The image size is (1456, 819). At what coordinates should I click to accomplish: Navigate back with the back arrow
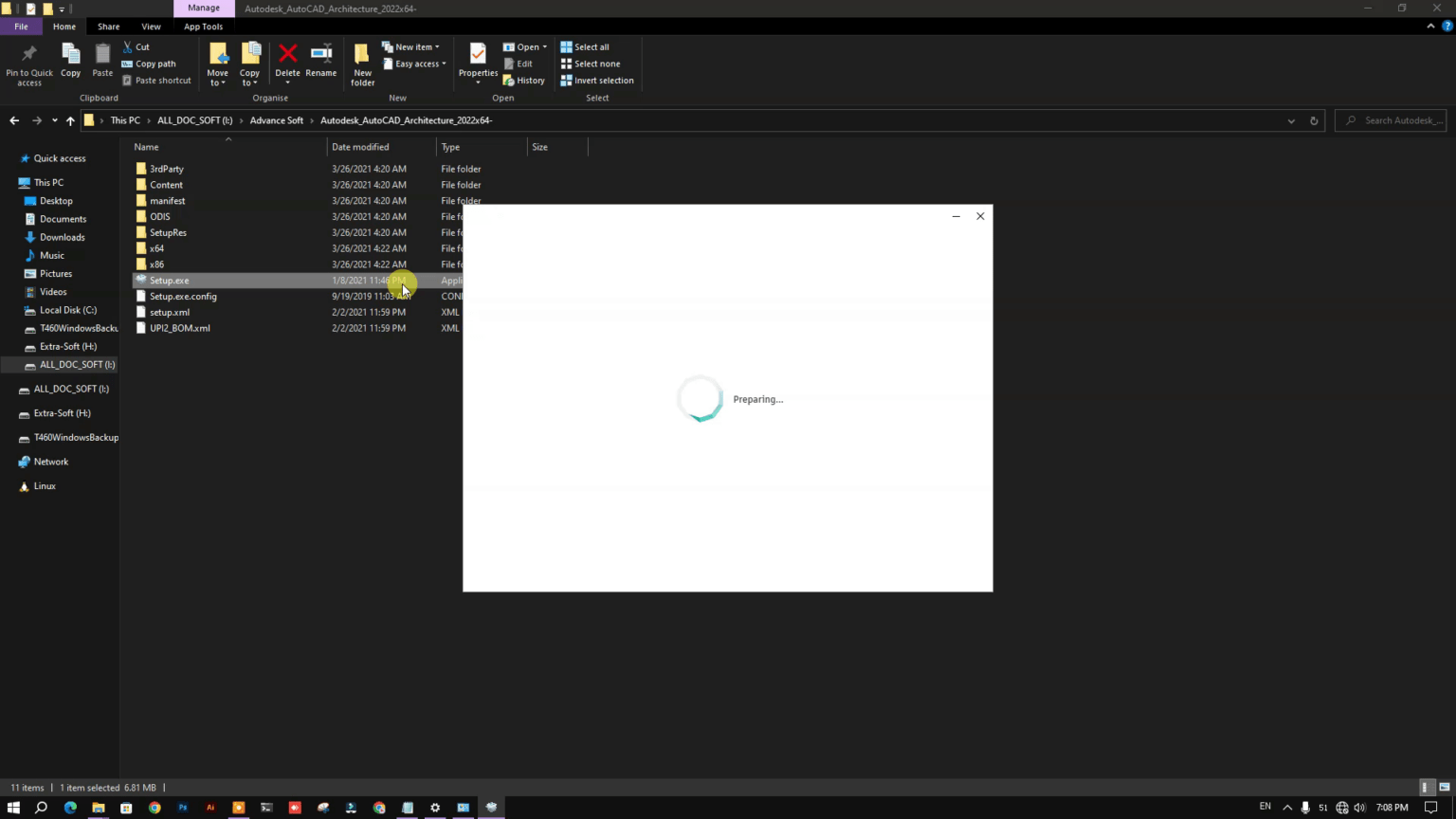pos(14,119)
